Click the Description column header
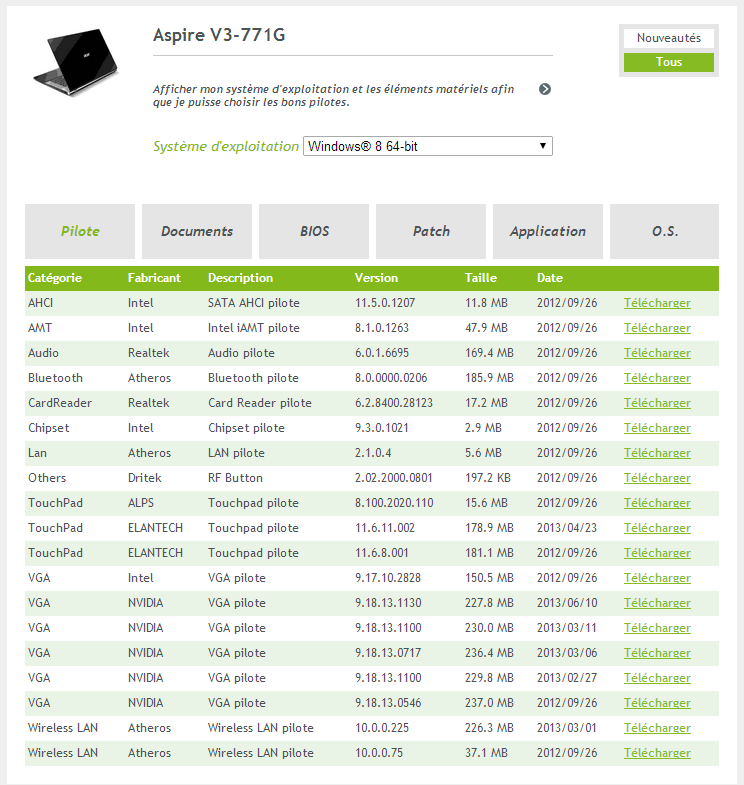Screen dimensions: 744x785 pos(240,278)
